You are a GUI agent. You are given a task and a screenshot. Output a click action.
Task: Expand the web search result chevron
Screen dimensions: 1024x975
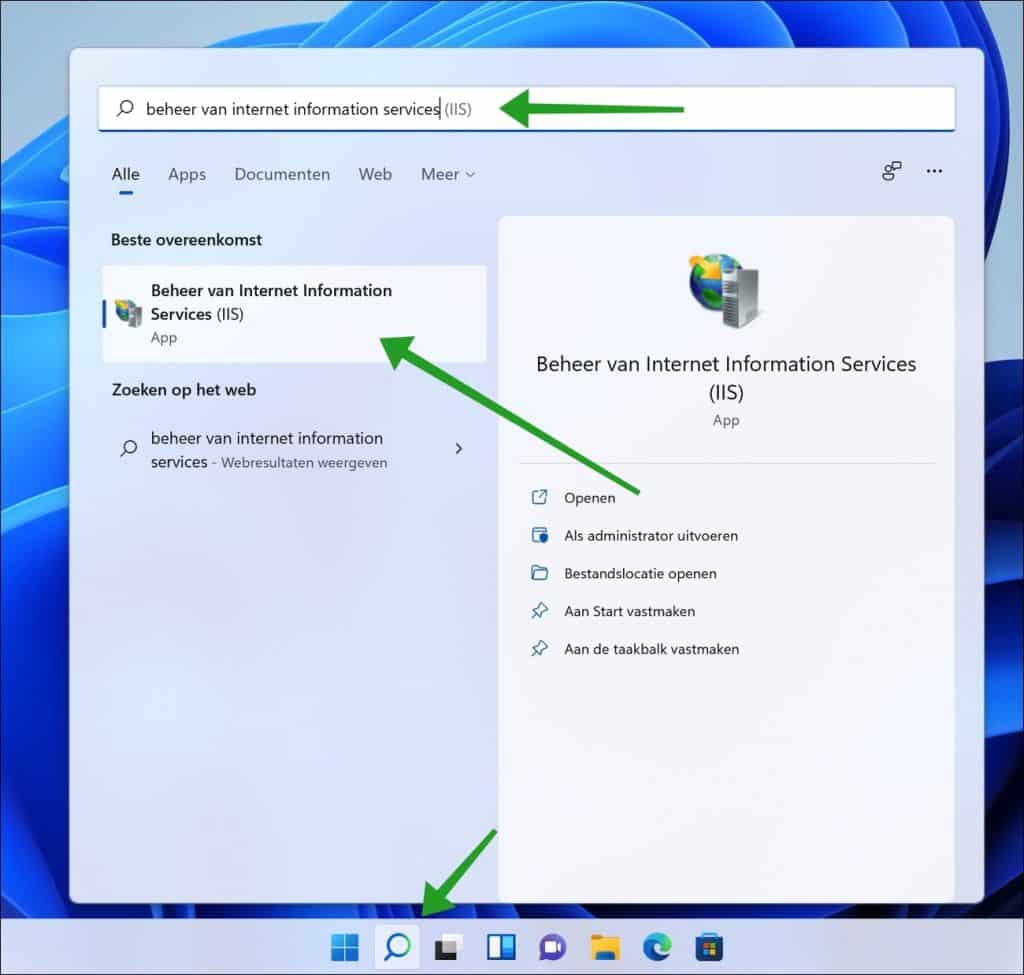[x=458, y=449]
